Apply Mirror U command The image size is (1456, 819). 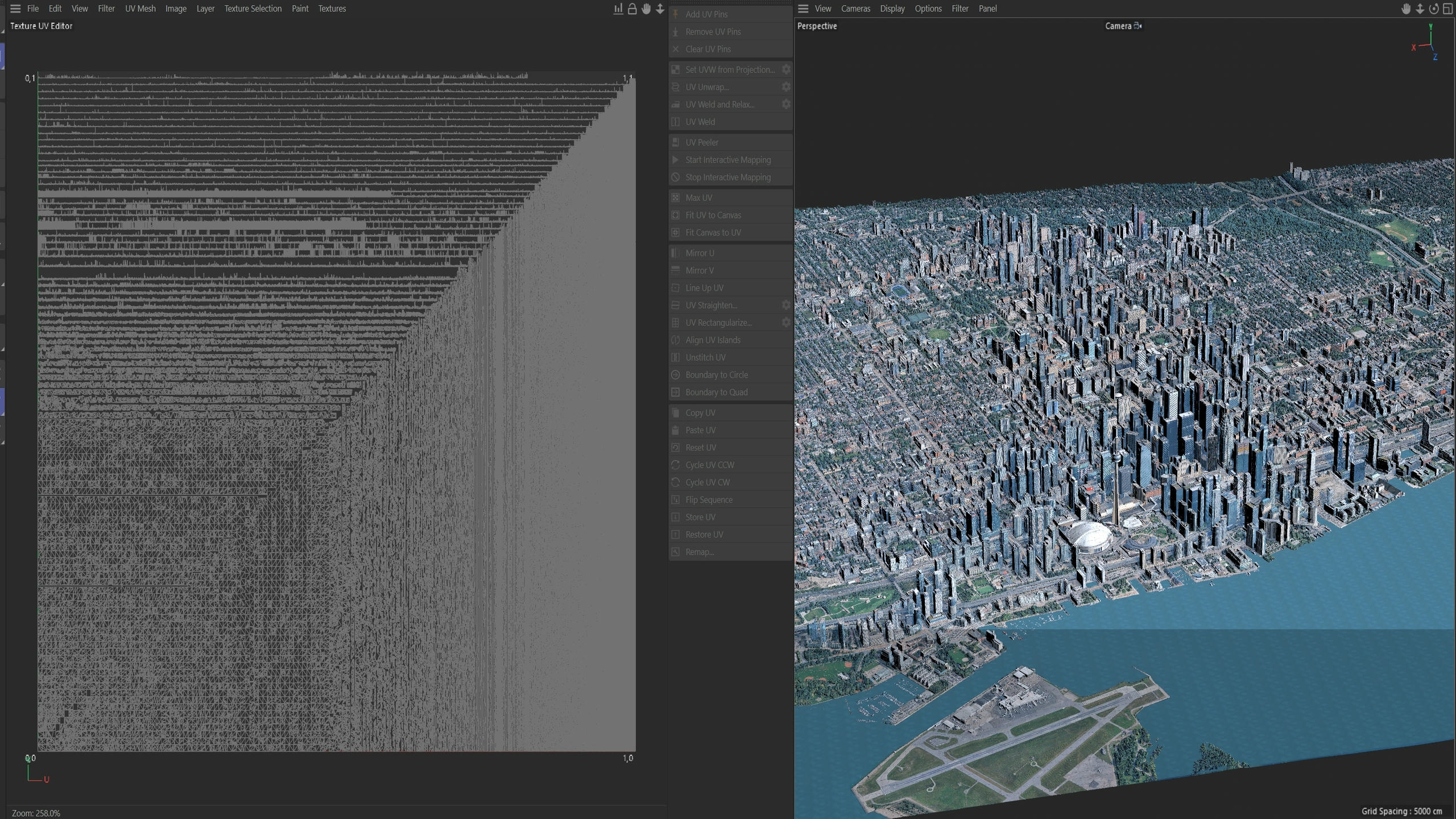pos(731,253)
